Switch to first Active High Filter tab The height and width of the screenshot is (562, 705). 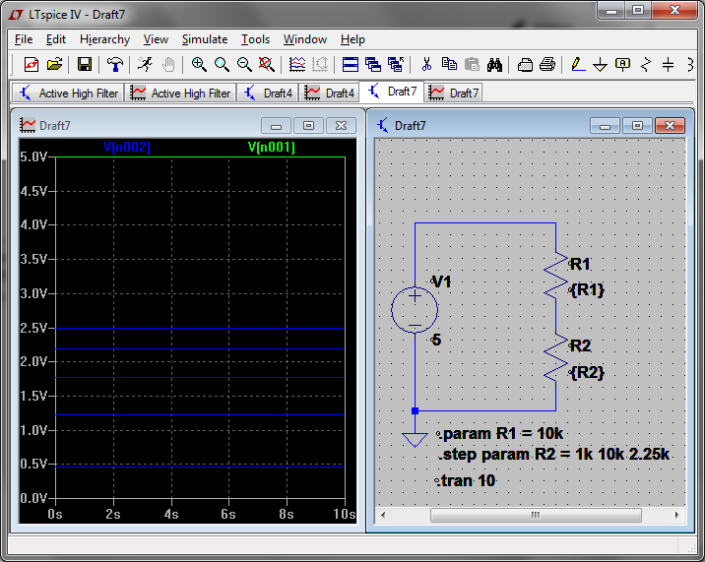tap(67, 93)
